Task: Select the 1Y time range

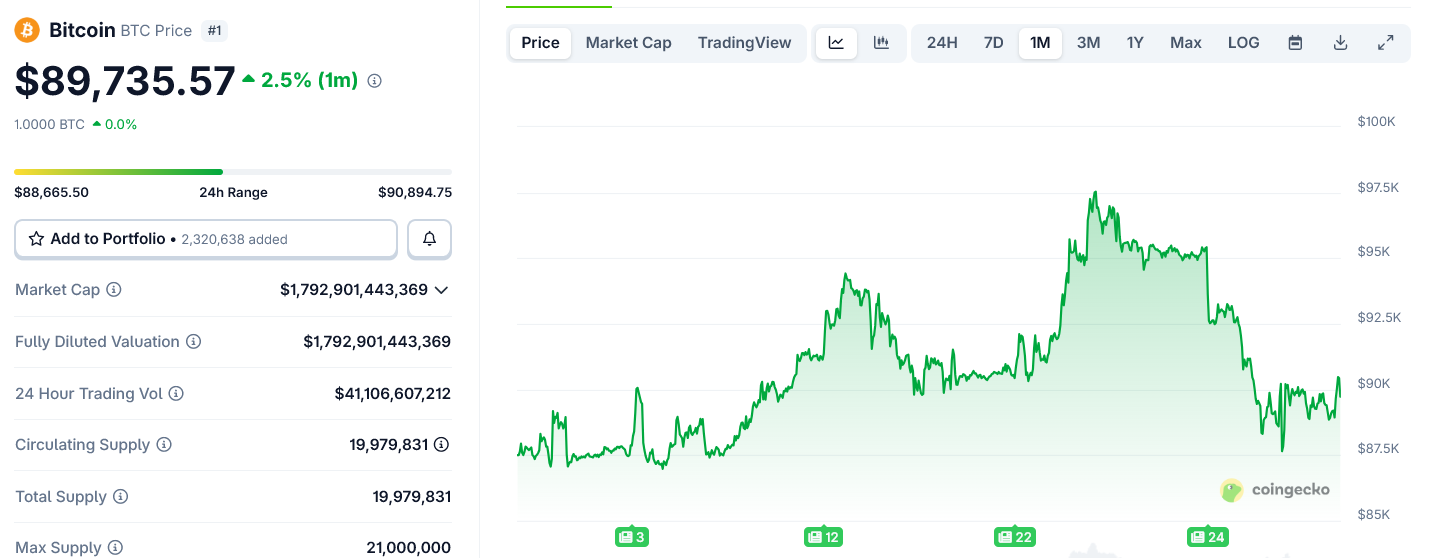Action: click(x=1135, y=43)
